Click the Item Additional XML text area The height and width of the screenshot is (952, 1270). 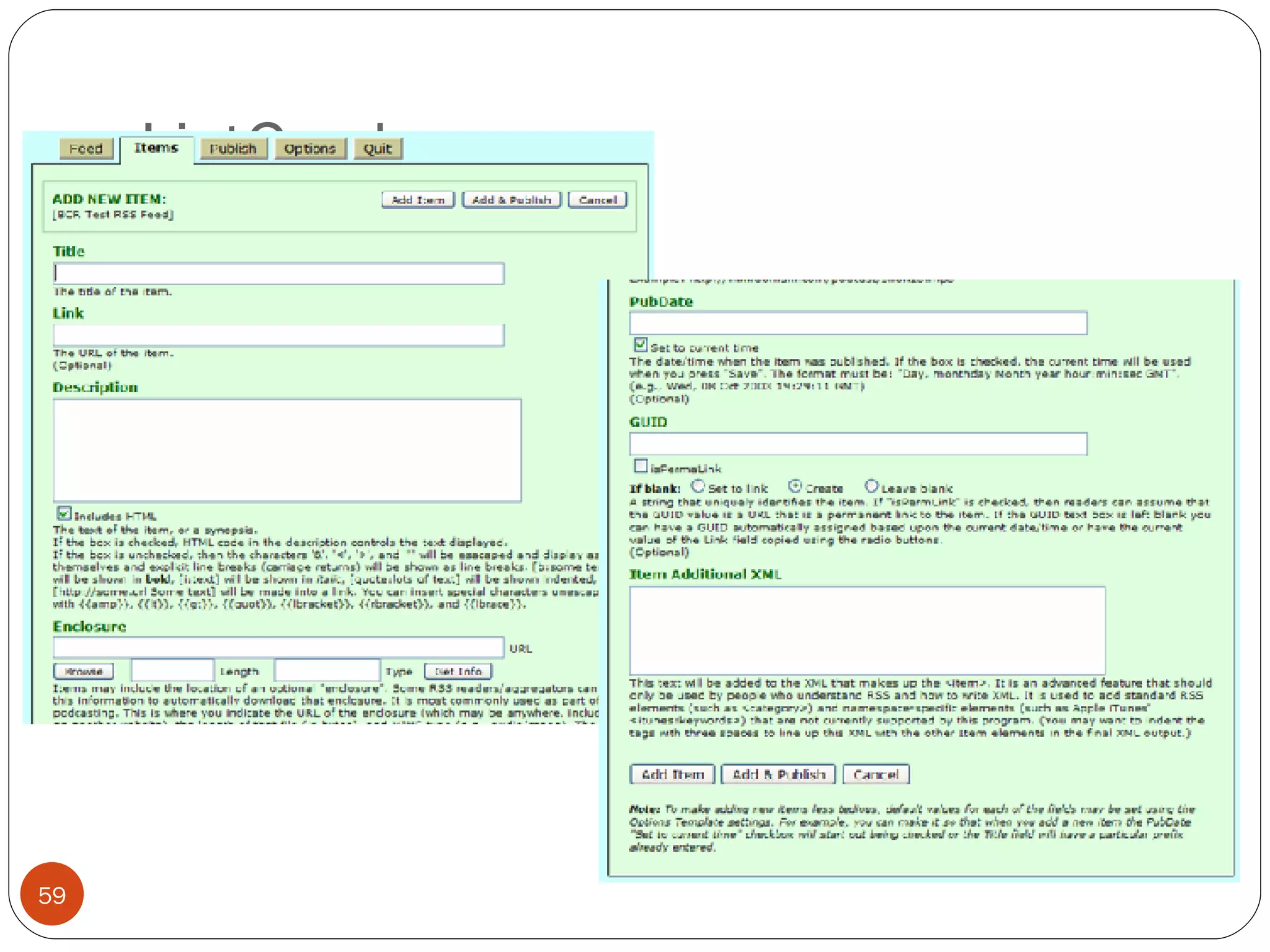tap(867, 630)
